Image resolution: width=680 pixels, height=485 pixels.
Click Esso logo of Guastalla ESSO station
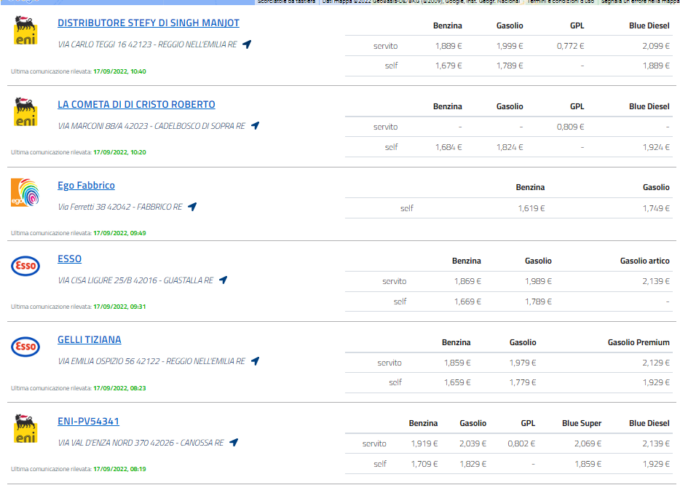[x=25, y=265]
